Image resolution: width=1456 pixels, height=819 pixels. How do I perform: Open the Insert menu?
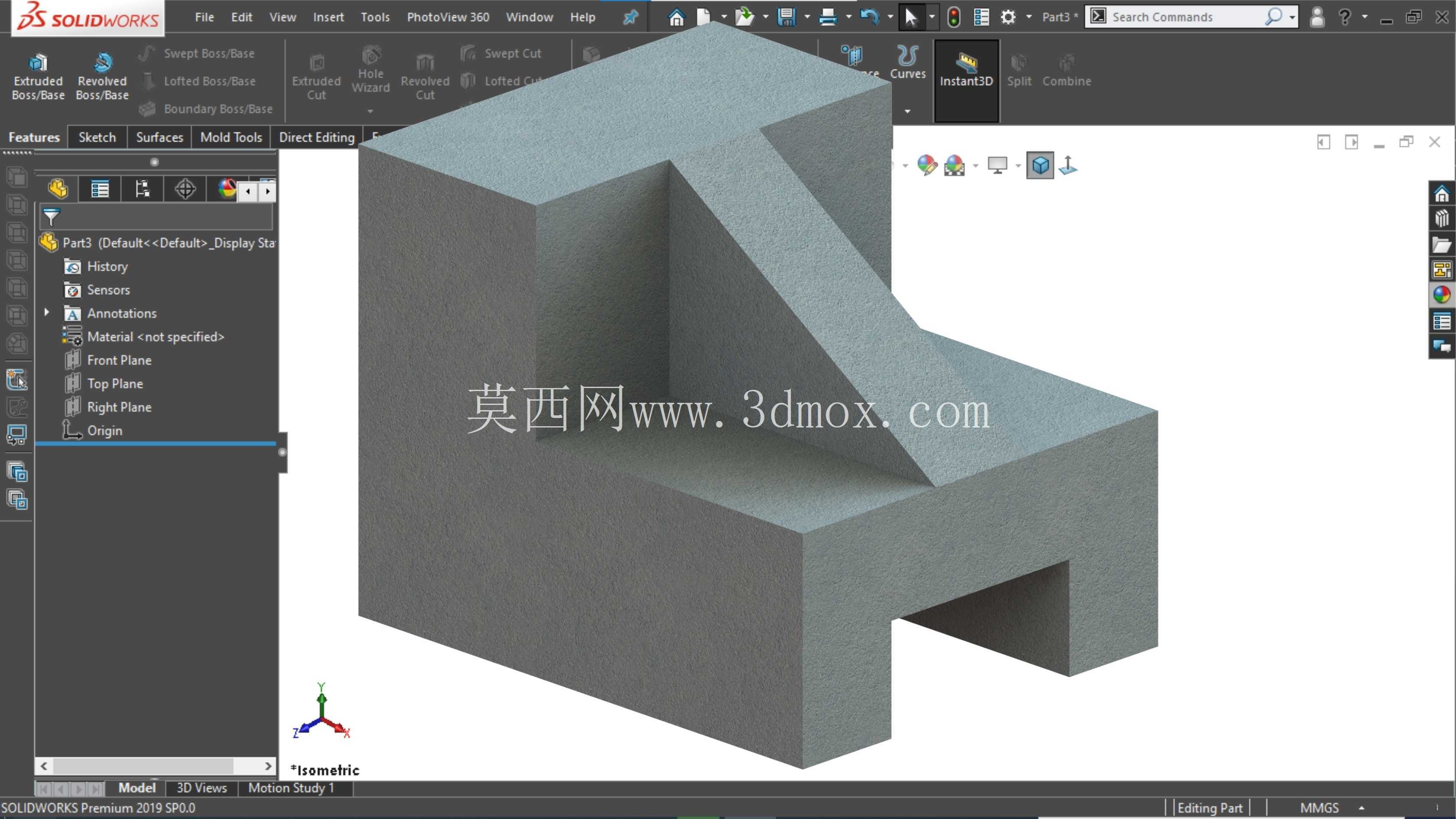click(328, 17)
